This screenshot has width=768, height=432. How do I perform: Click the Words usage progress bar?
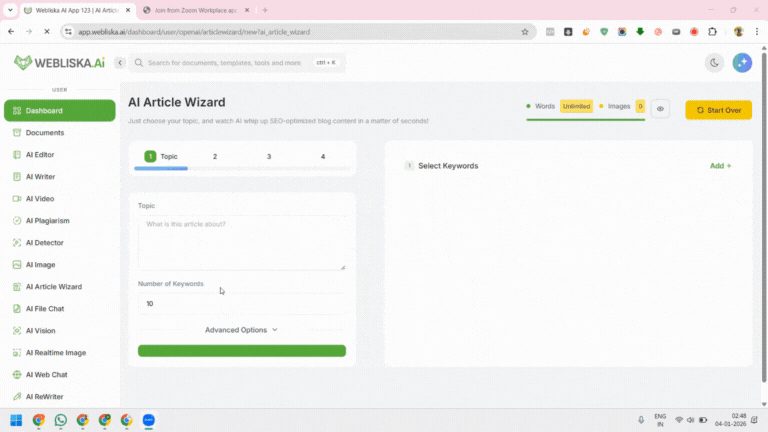coord(585,119)
